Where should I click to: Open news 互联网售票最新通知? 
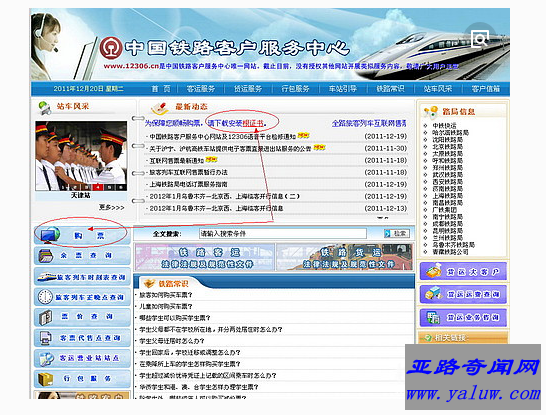pyautogui.click(x=177, y=160)
